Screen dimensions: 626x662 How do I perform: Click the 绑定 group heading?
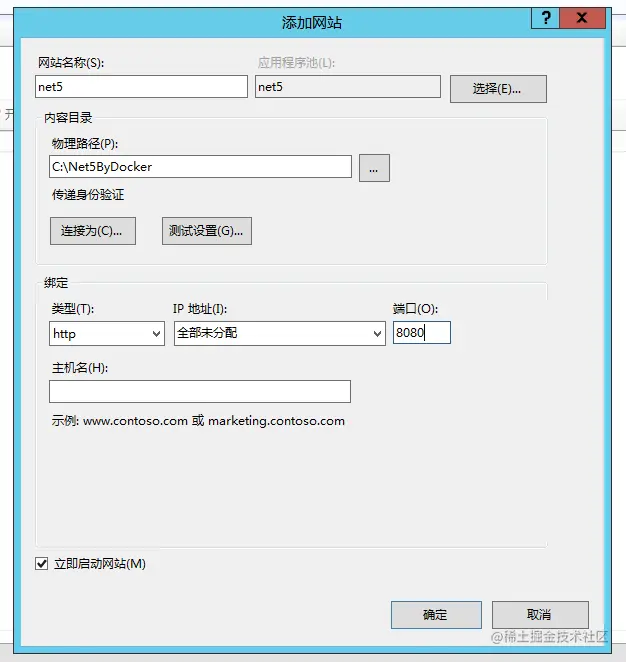coord(56,283)
